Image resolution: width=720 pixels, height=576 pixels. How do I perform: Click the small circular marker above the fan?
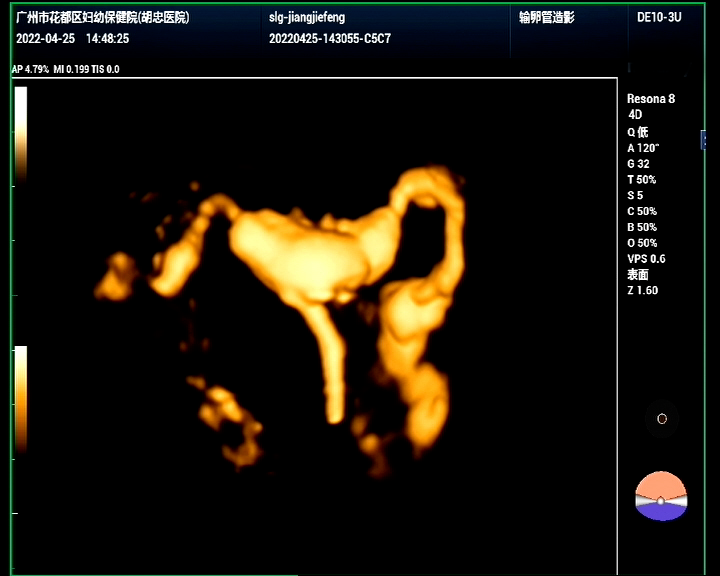662,418
